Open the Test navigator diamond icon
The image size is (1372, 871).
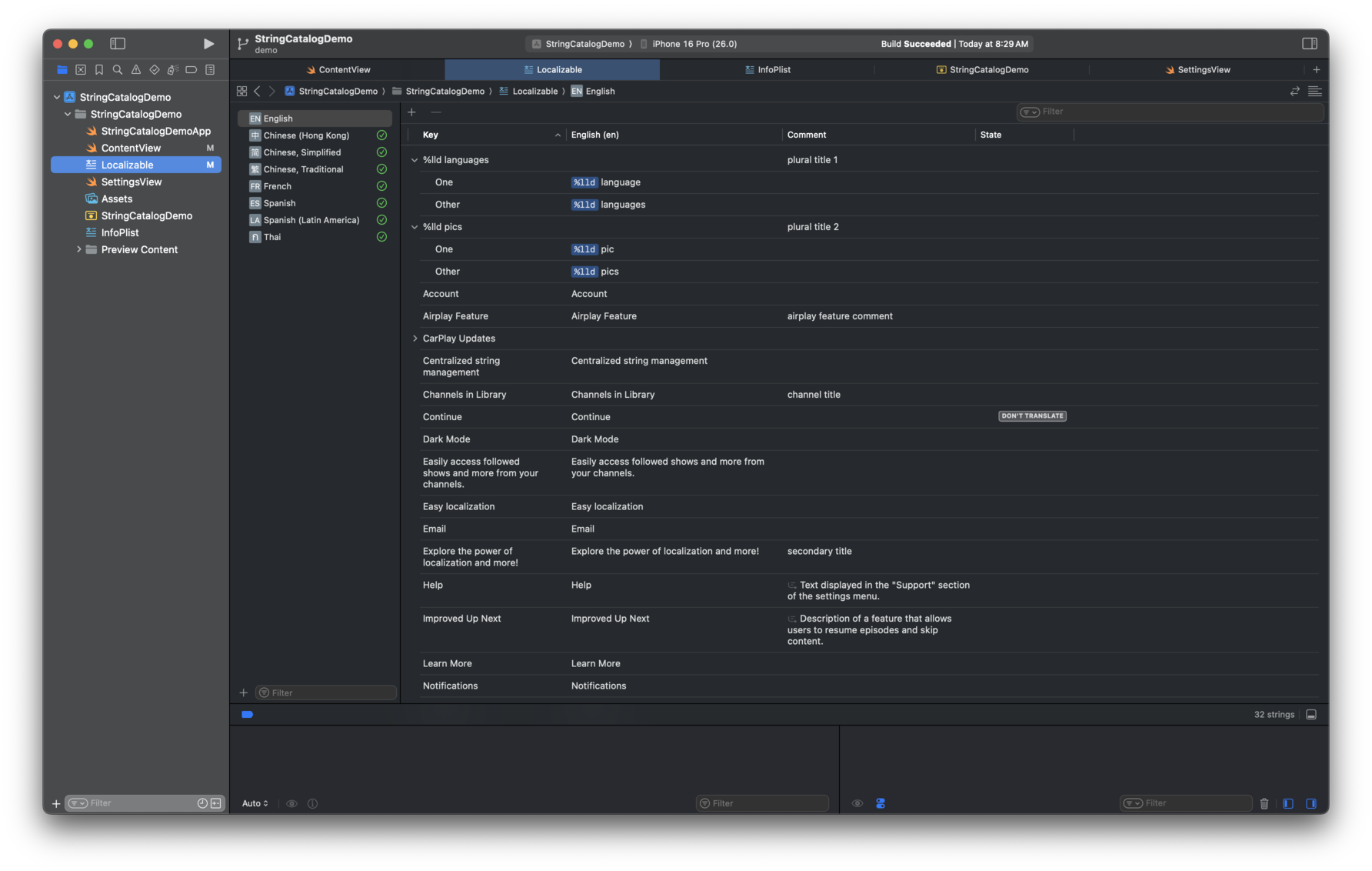point(155,70)
